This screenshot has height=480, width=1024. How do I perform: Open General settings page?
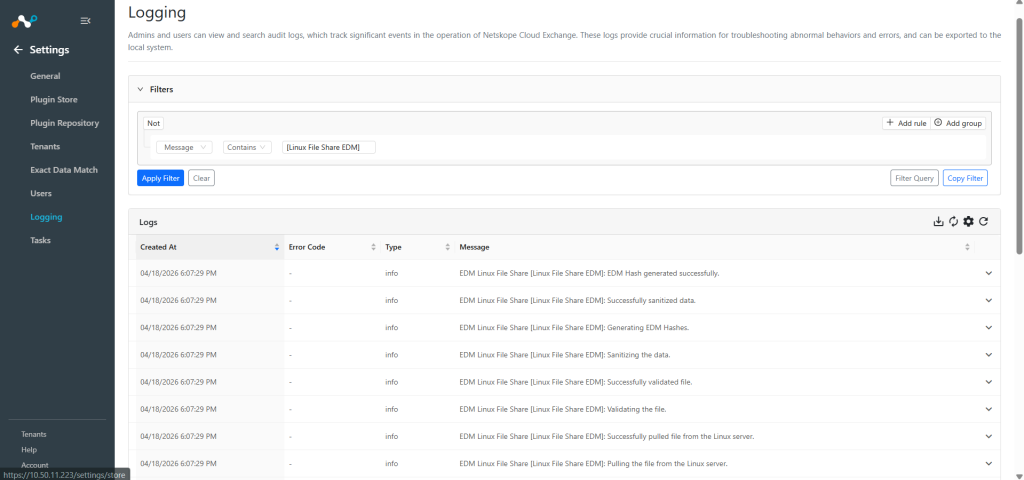pyautogui.click(x=45, y=76)
